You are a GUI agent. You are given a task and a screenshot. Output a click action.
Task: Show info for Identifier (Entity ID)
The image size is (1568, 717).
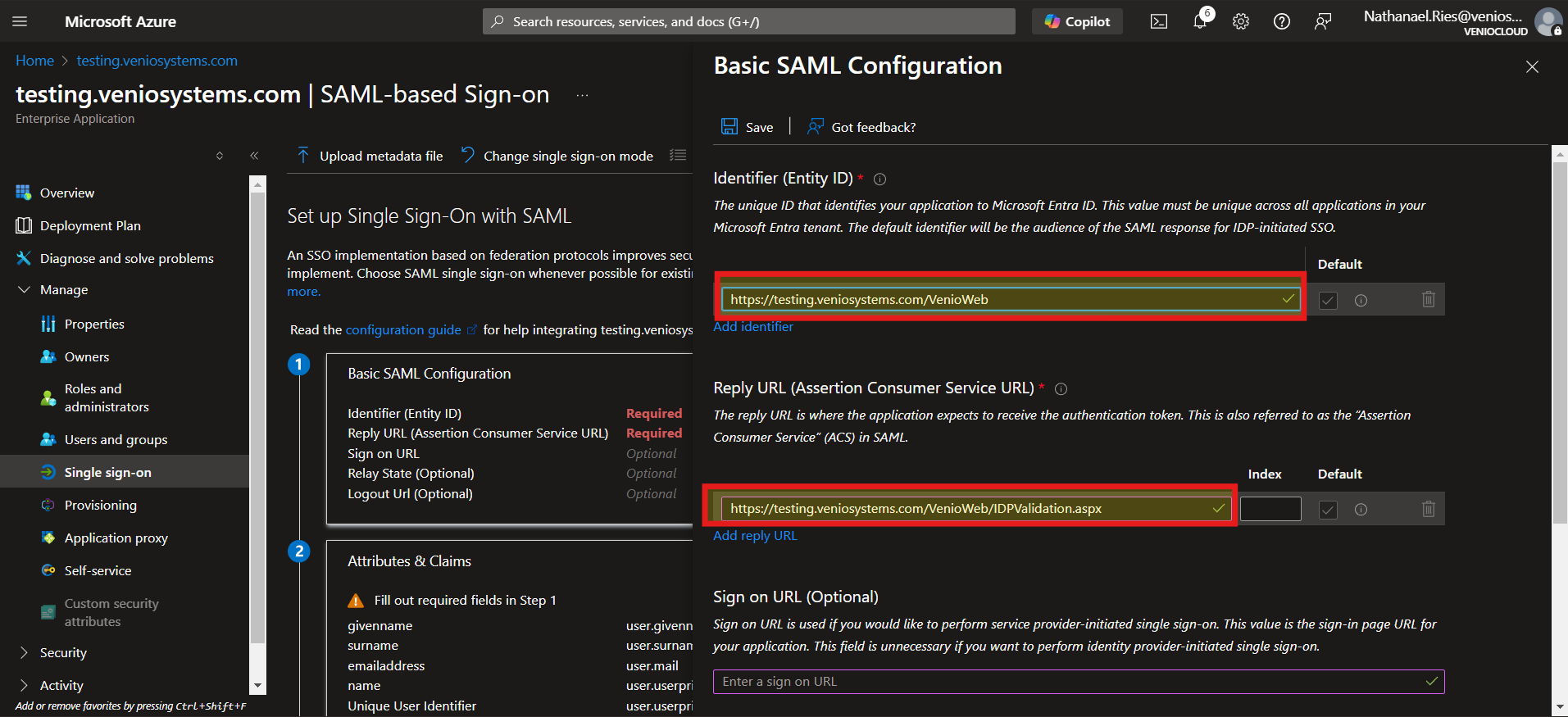[879, 179]
